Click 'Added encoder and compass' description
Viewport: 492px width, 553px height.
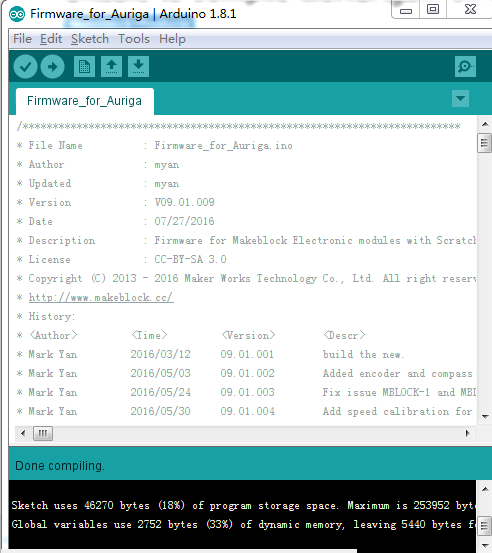pos(397,373)
